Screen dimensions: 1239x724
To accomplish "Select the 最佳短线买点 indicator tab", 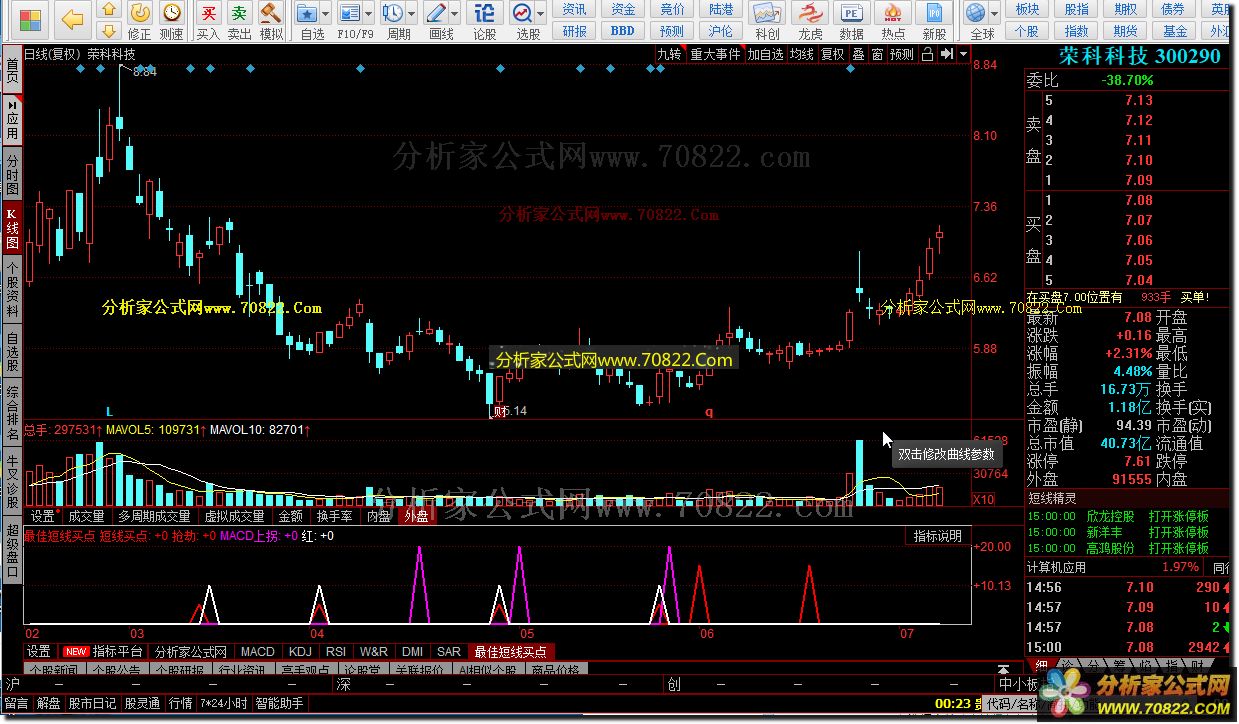I will pos(509,651).
